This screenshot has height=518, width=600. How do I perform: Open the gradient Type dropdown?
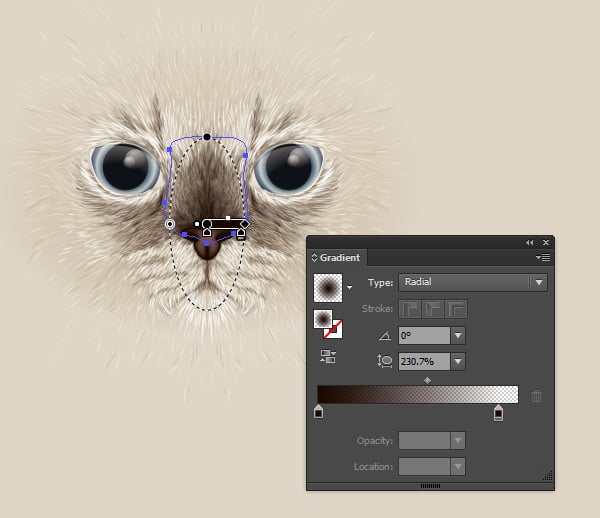click(473, 282)
